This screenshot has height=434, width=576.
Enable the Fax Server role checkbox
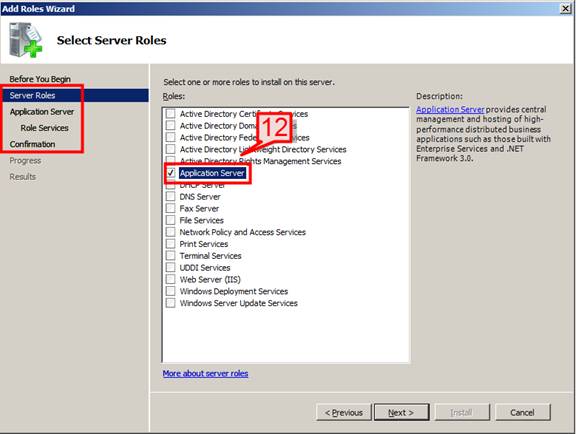170,208
